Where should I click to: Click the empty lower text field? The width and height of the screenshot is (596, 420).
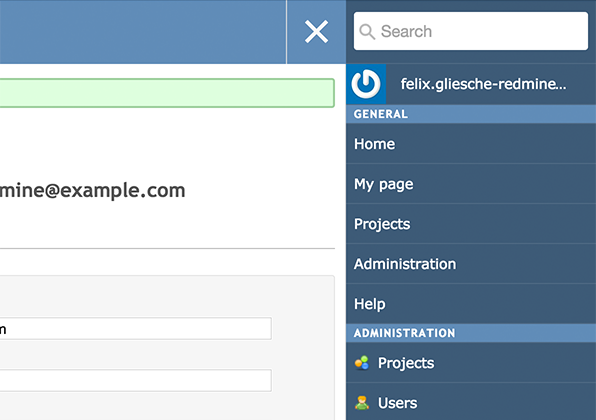tap(136, 380)
